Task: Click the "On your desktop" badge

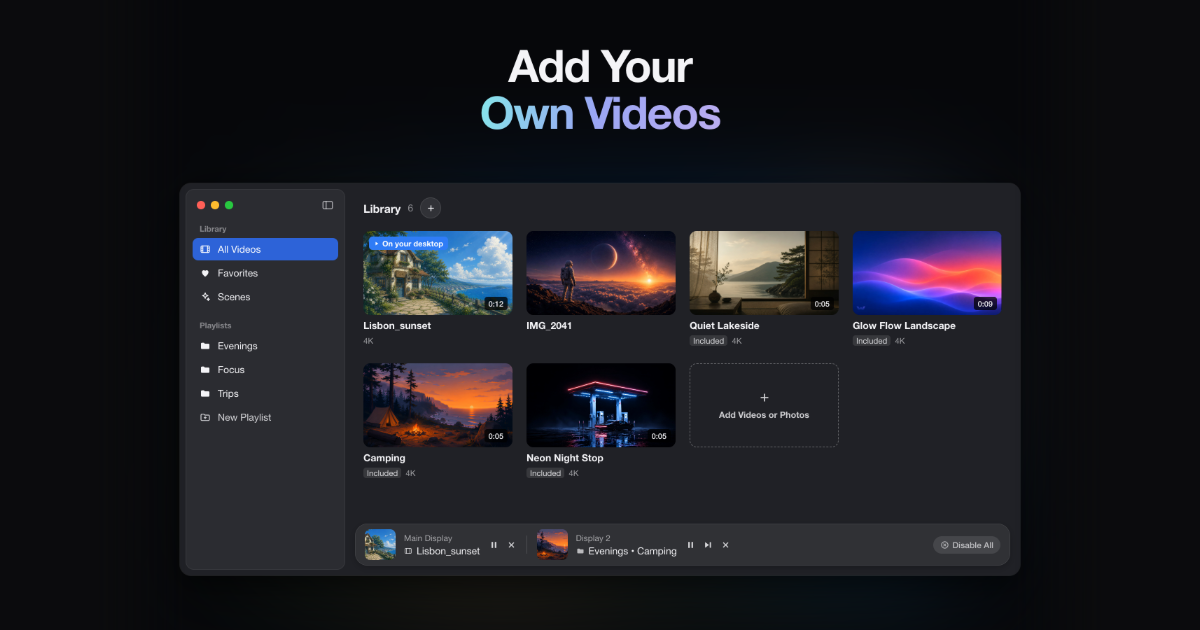Action: [407, 243]
